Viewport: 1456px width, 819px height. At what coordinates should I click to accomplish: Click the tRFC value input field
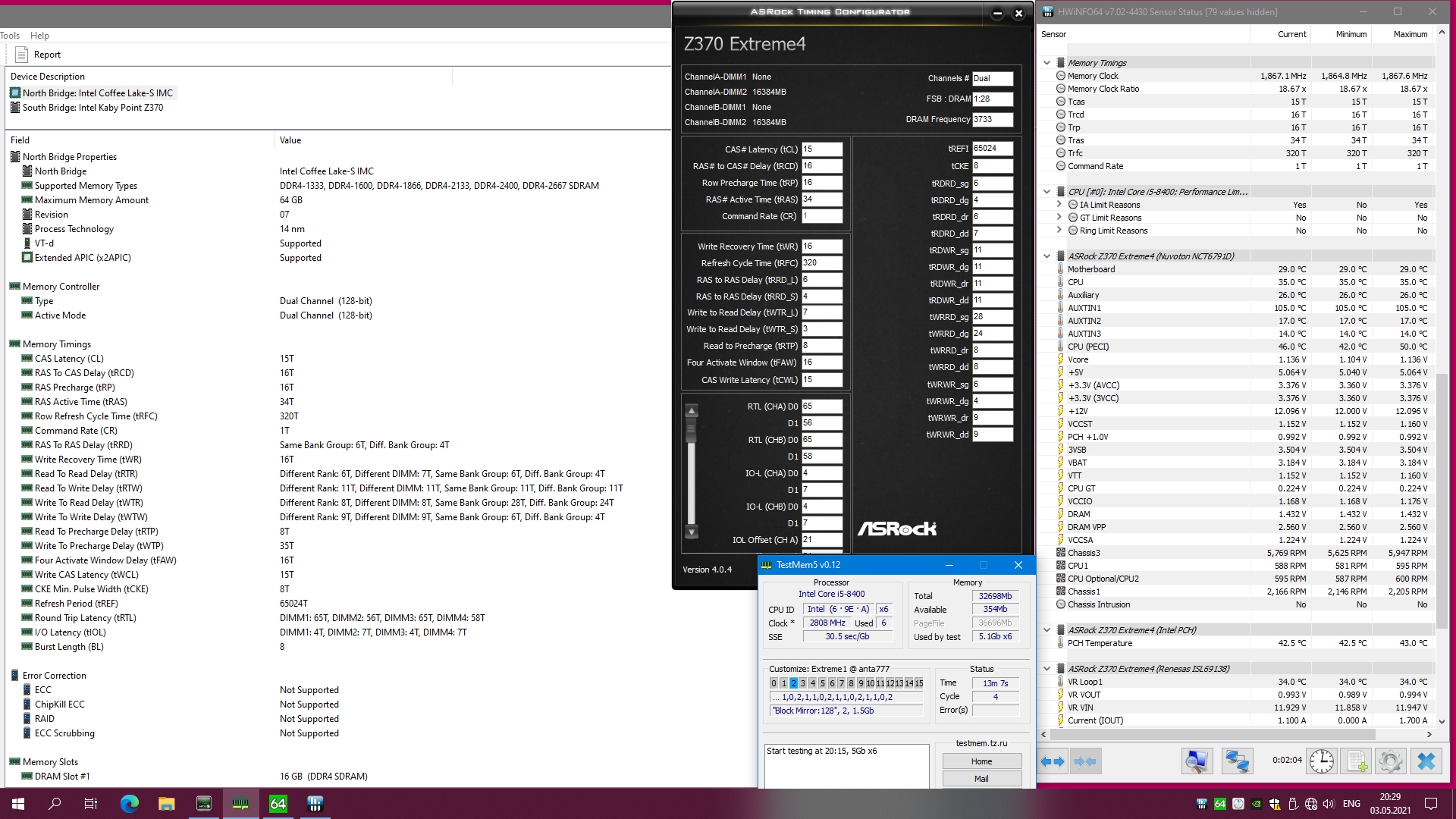click(822, 263)
